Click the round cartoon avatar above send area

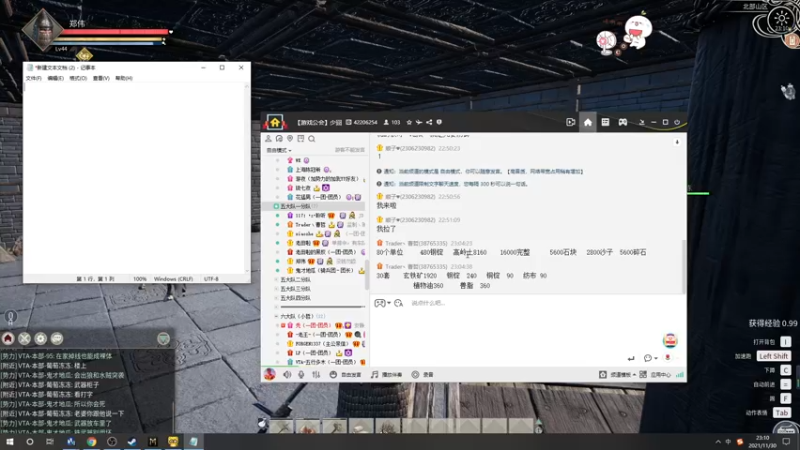point(670,340)
